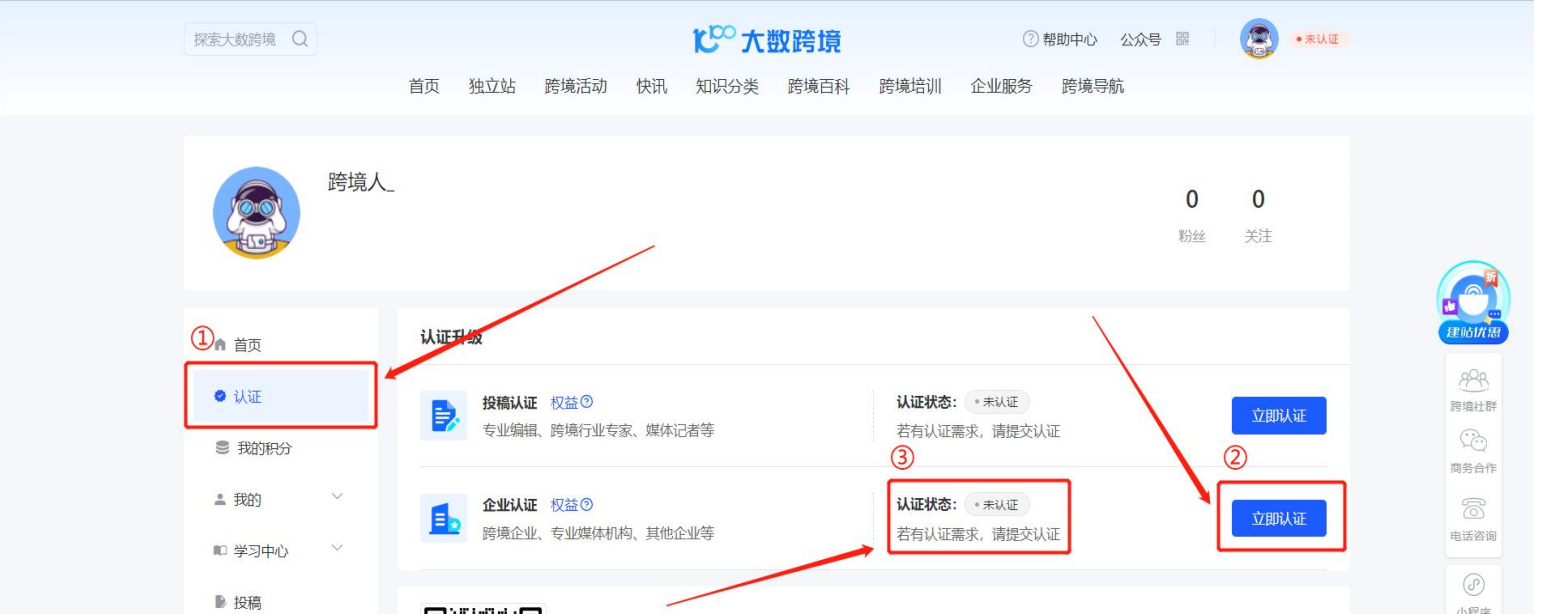Click the 学习中心 book icon
Image resolution: width=1545 pixels, height=614 pixels.
click(x=221, y=551)
